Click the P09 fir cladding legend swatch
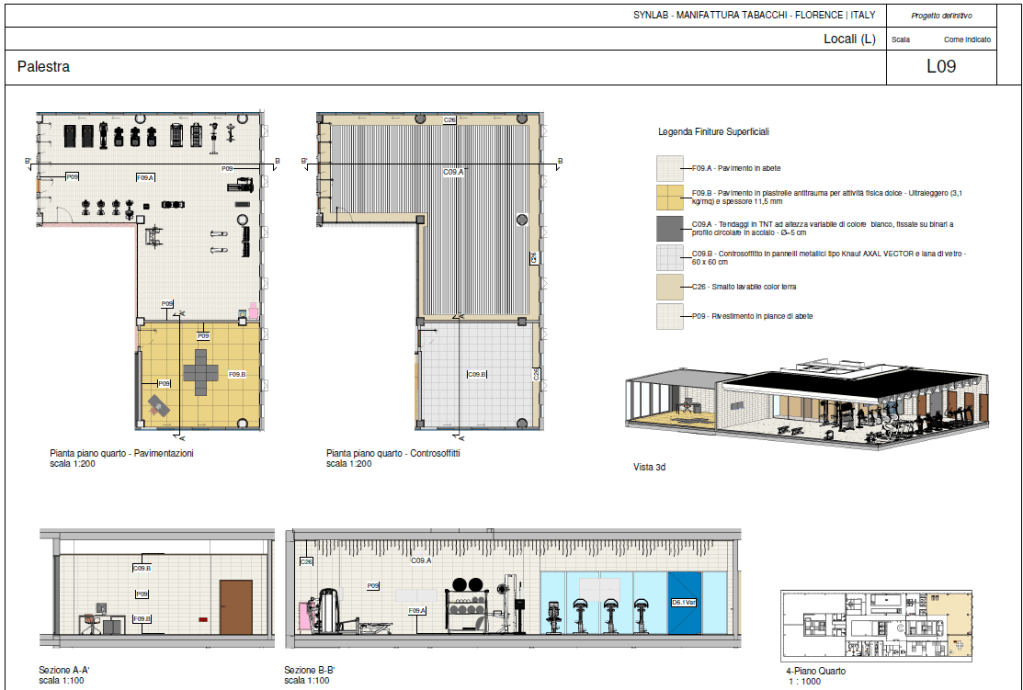 click(x=669, y=316)
